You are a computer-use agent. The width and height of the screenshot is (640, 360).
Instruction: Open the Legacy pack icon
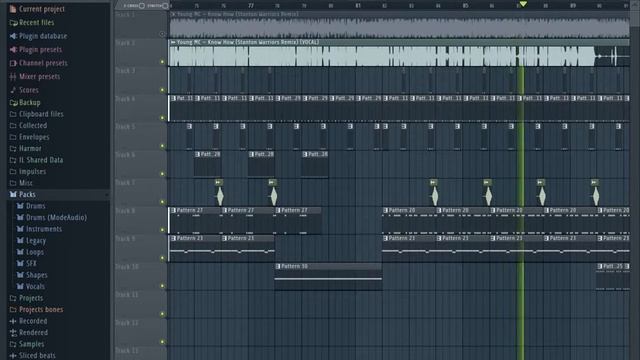20,240
